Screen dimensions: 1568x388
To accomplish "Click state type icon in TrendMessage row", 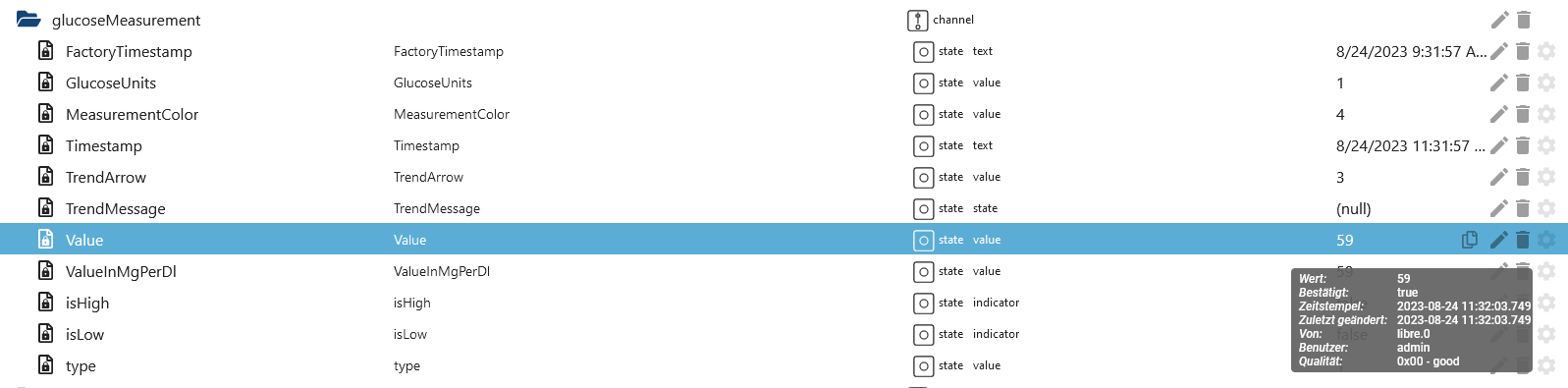I will [923, 208].
